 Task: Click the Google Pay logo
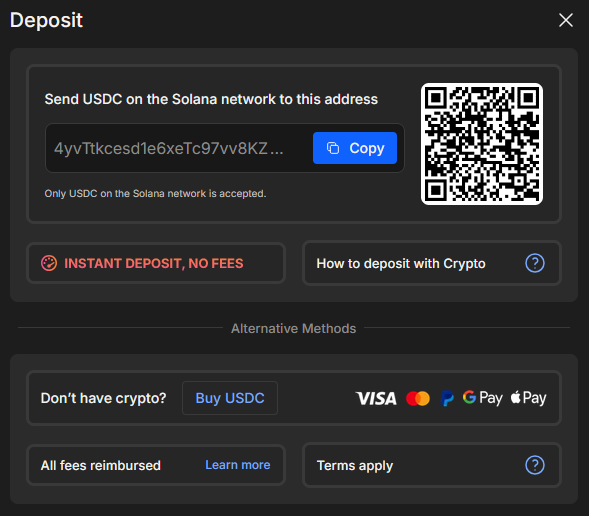[483, 398]
